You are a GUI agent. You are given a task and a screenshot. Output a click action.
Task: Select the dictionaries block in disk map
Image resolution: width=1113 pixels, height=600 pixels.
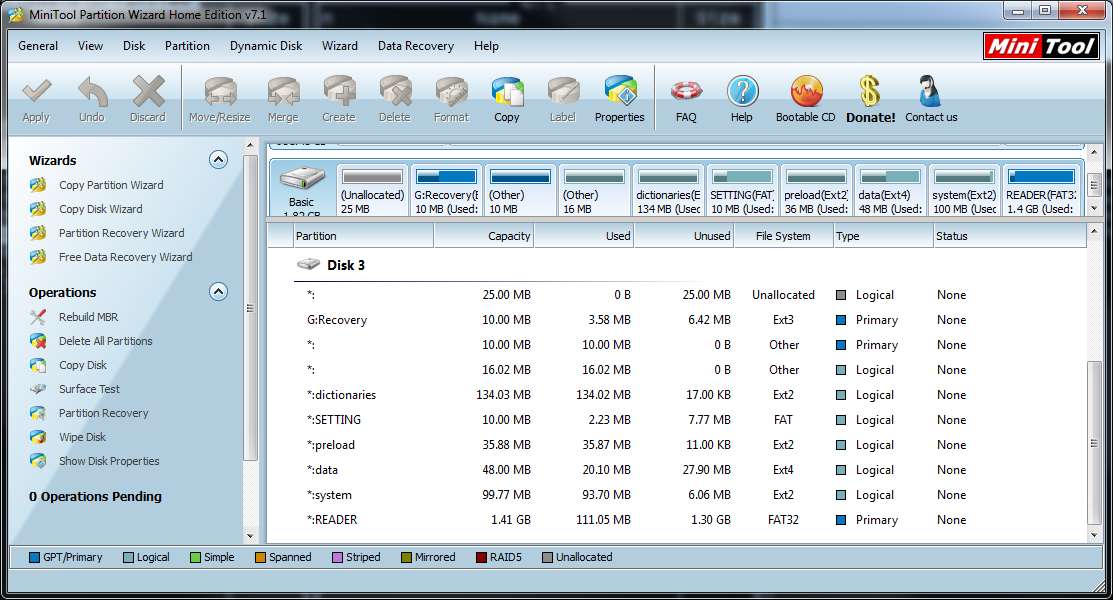[668, 190]
